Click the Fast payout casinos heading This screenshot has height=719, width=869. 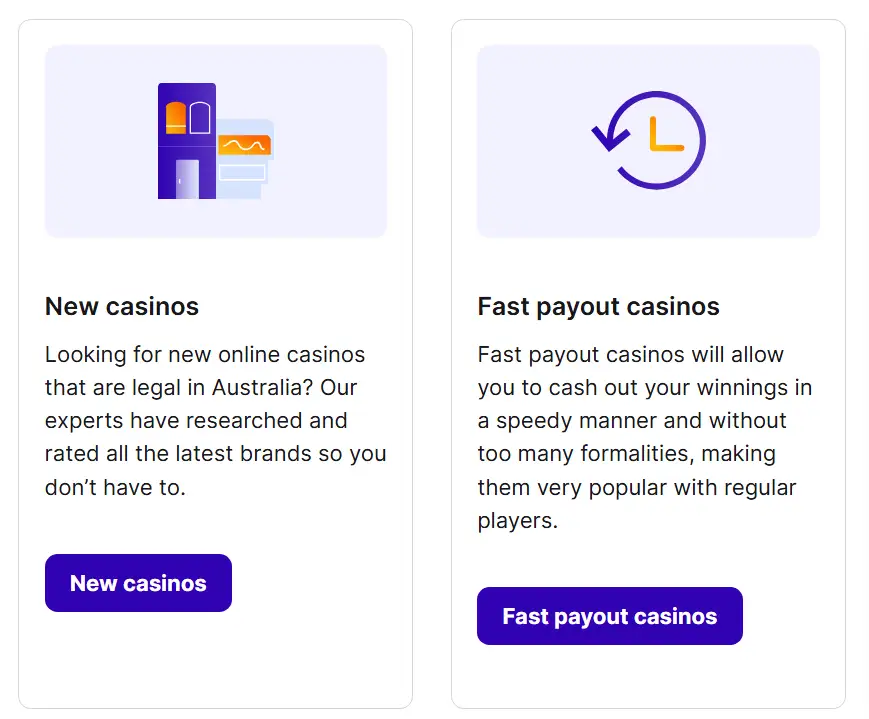click(598, 307)
